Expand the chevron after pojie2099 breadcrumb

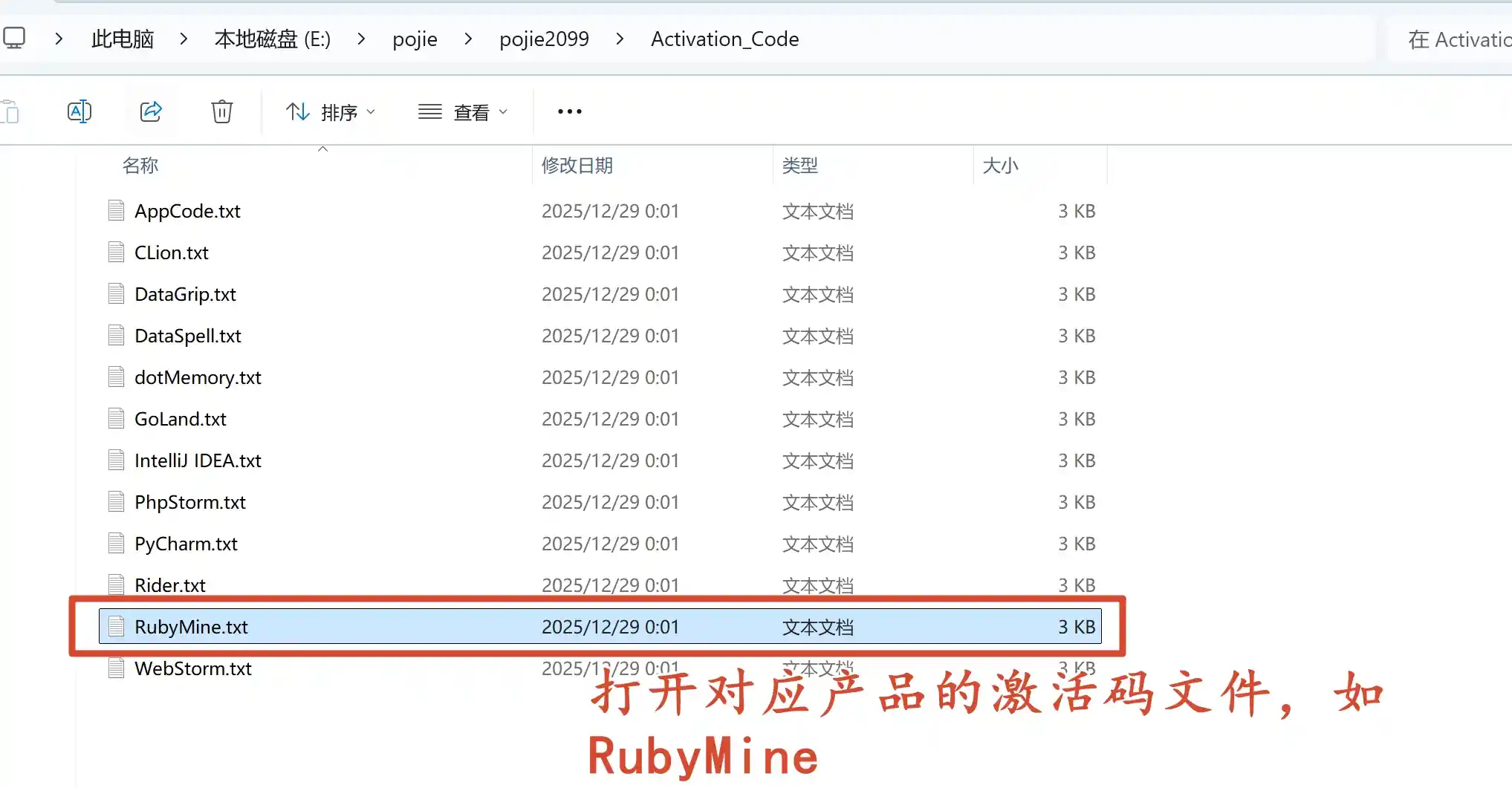pyautogui.click(x=620, y=39)
